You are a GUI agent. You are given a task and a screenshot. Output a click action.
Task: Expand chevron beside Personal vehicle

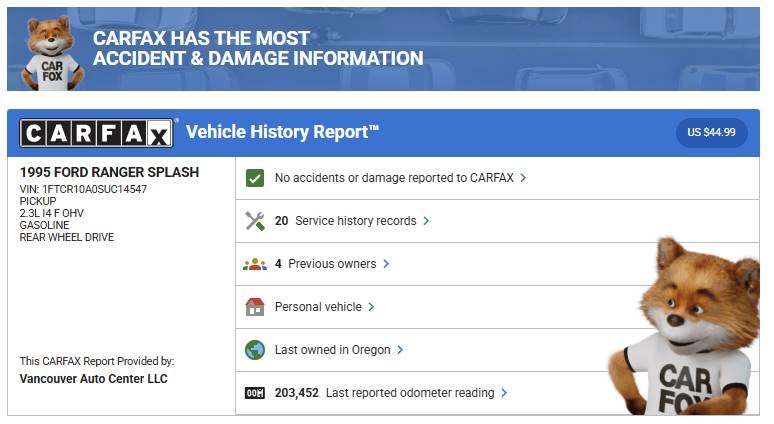pos(371,307)
